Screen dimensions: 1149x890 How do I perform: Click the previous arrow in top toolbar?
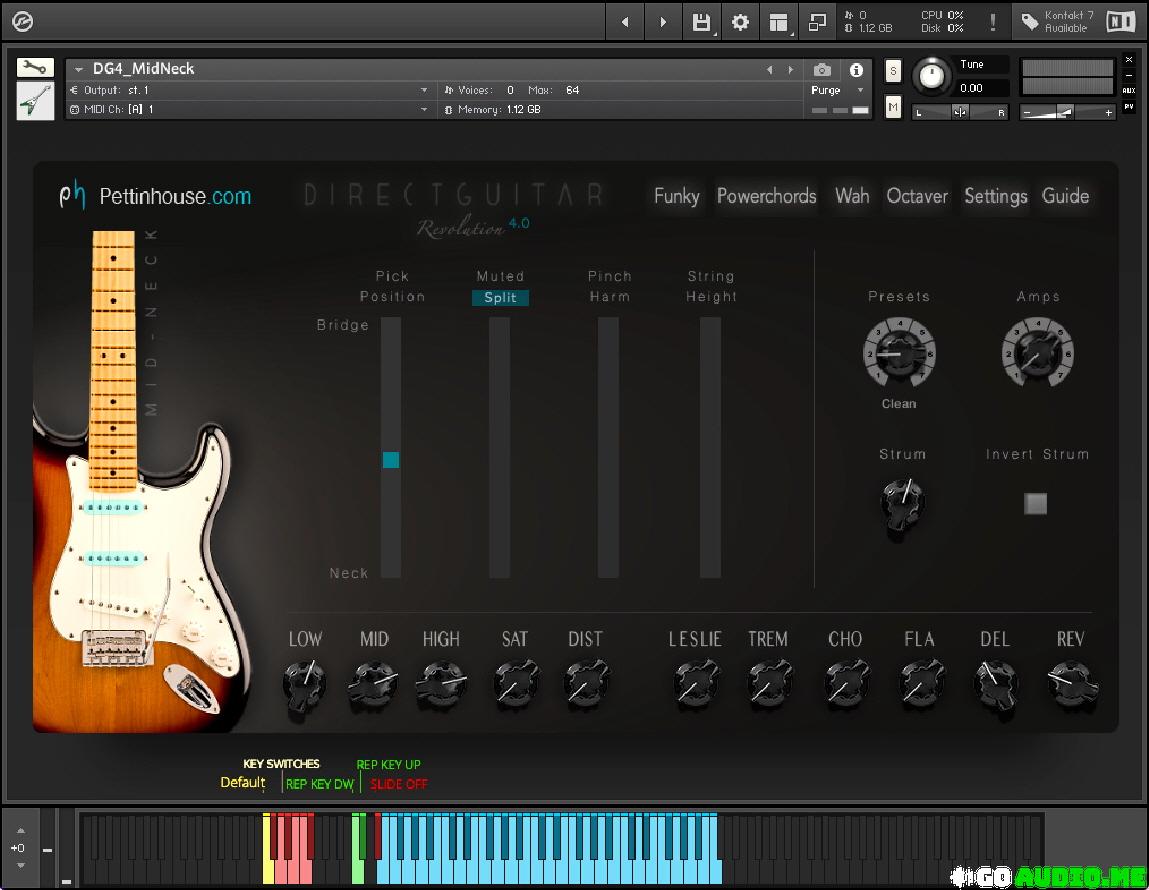[x=625, y=22]
